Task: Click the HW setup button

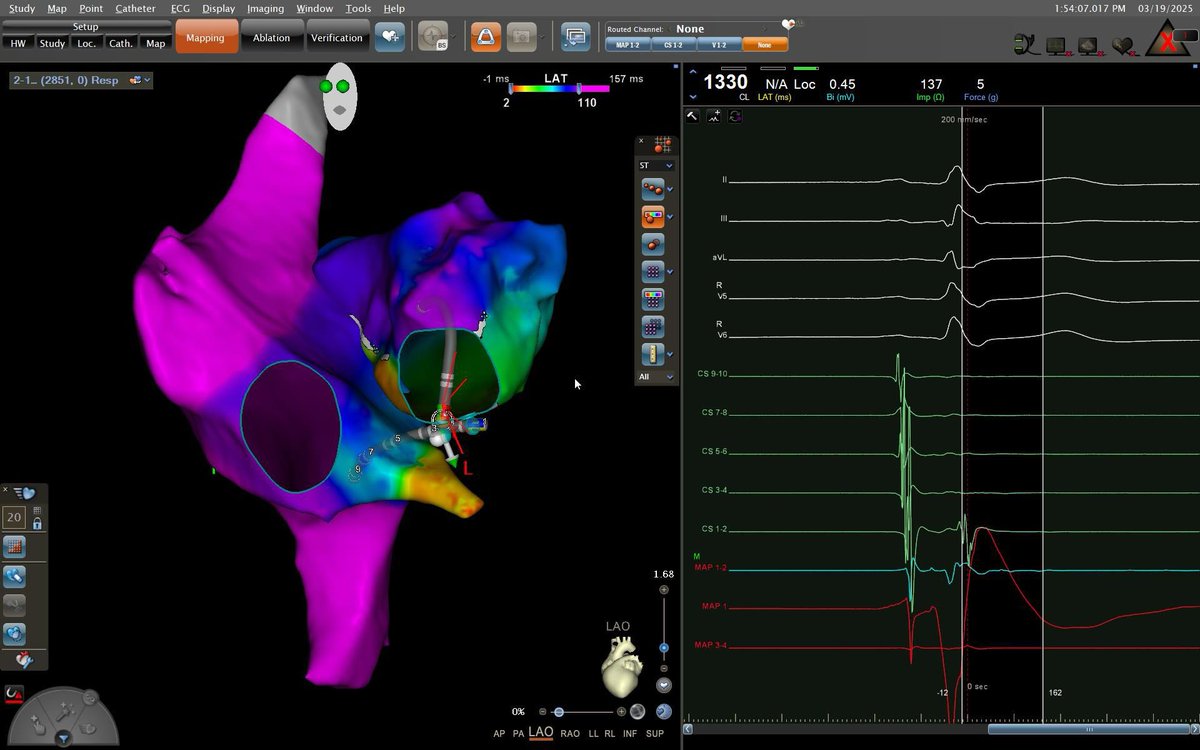Action: [x=18, y=43]
